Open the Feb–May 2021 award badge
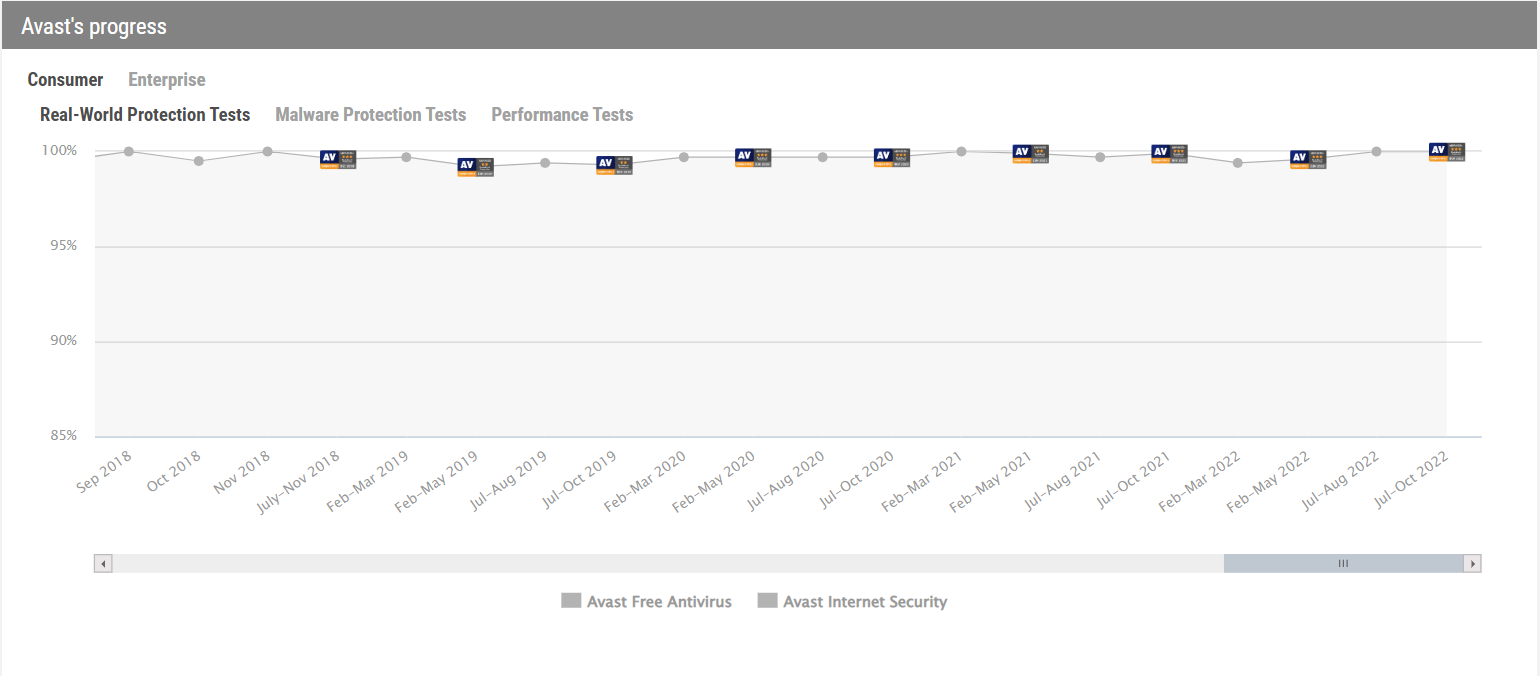This screenshot has width=1540, height=676. coord(1030,153)
